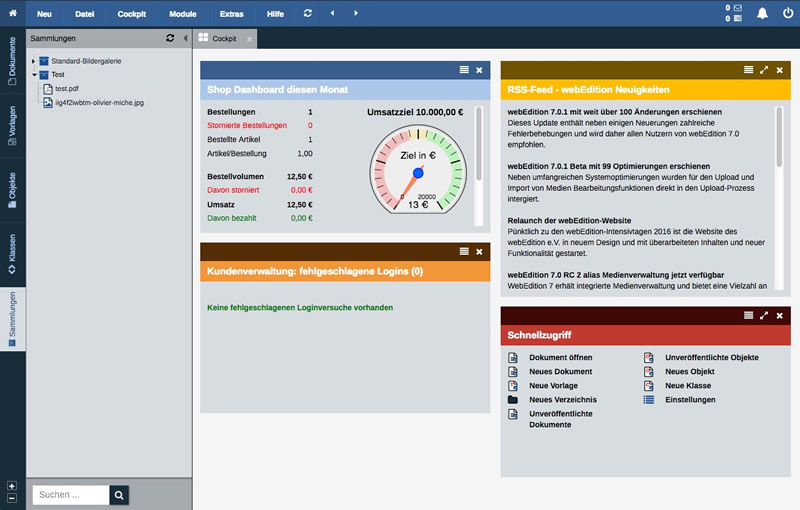Screen dimensions: 800x510
Task: Switch to Vorlagen sidebar tab
Action: 12,125
